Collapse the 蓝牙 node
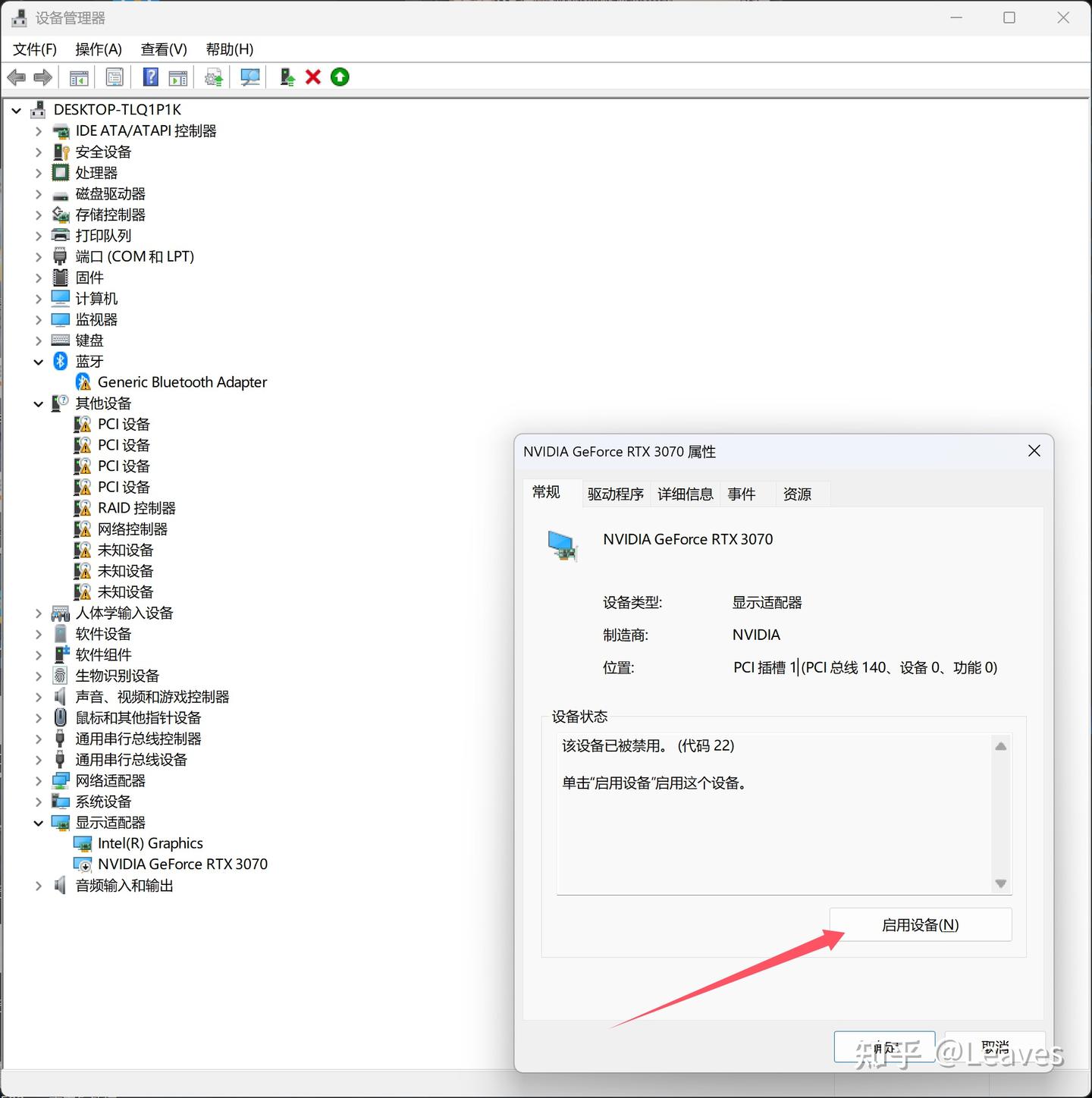Viewport: 1092px width, 1098px height. pos(39,362)
